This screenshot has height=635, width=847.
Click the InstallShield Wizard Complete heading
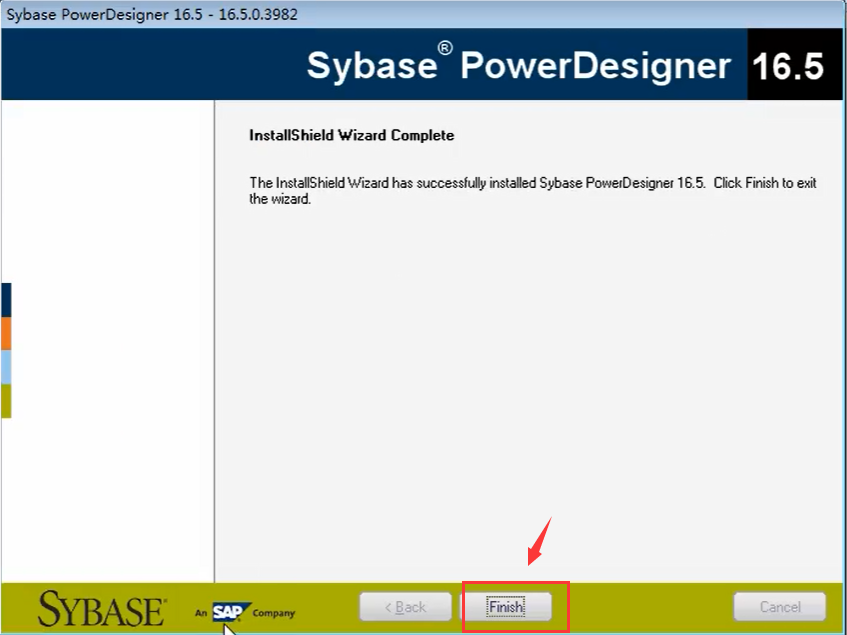point(352,135)
